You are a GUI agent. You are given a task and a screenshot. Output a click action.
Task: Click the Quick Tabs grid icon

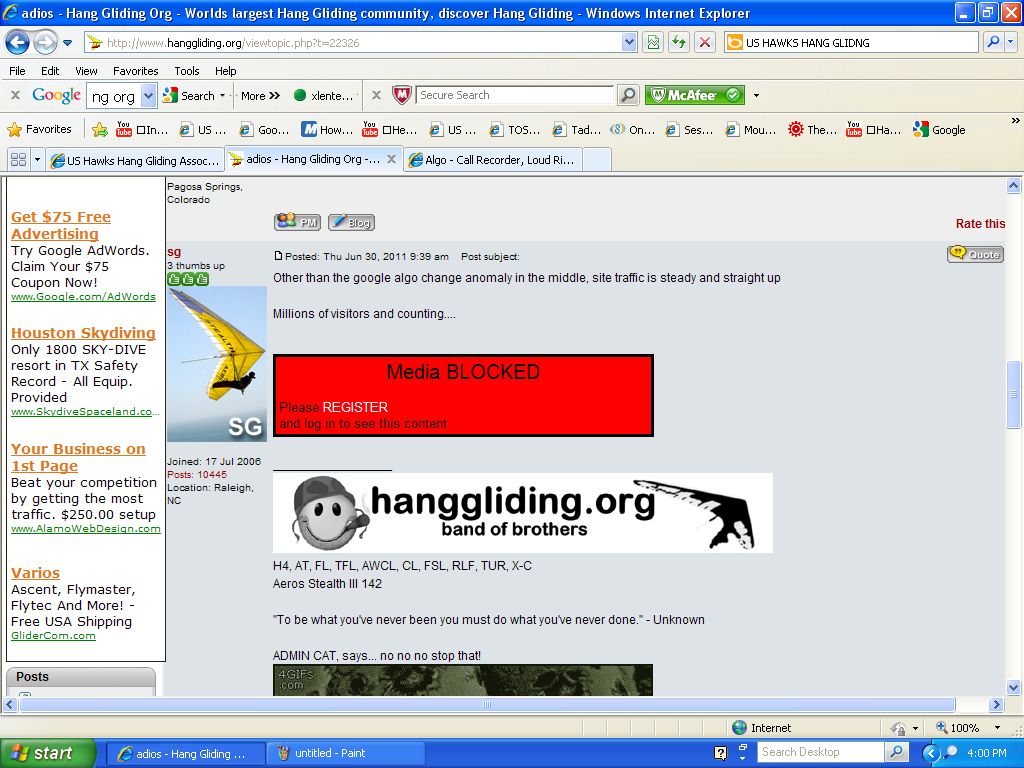[x=18, y=159]
